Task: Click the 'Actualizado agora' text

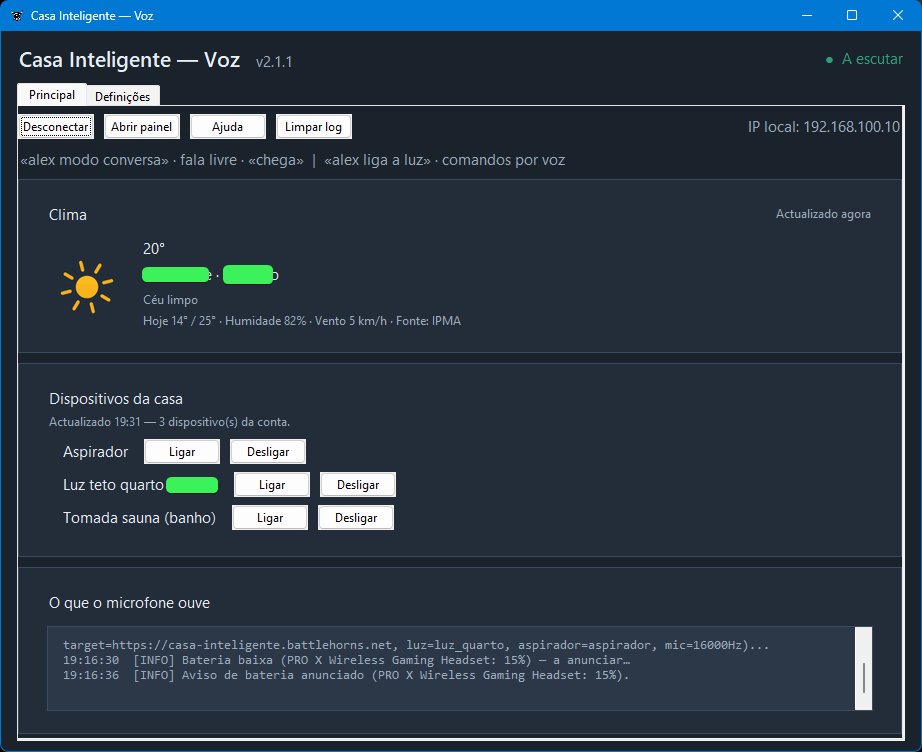Action: tap(823, 214)
